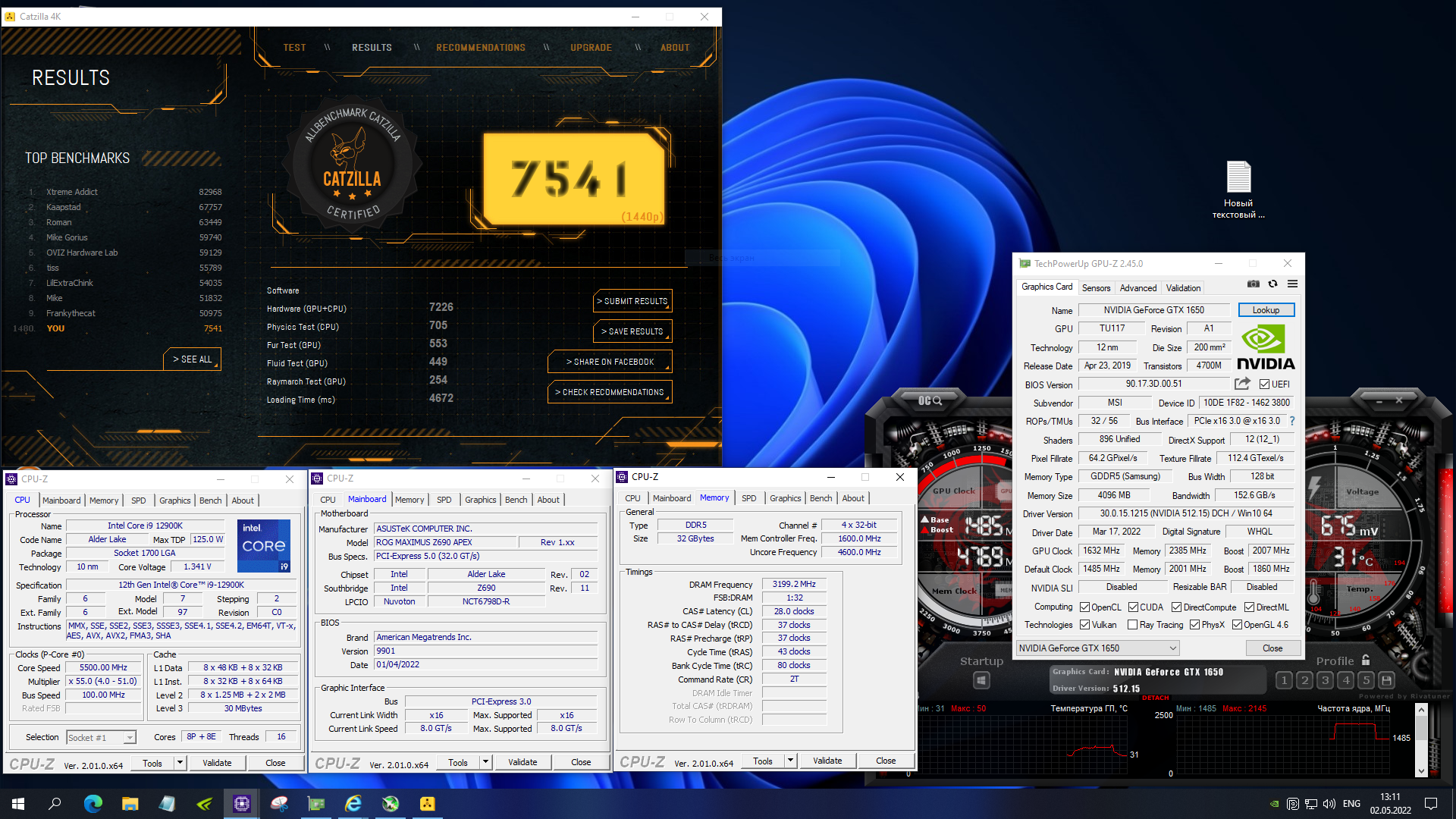Click the SEE ALL benchmarks button

click(192, 359)
